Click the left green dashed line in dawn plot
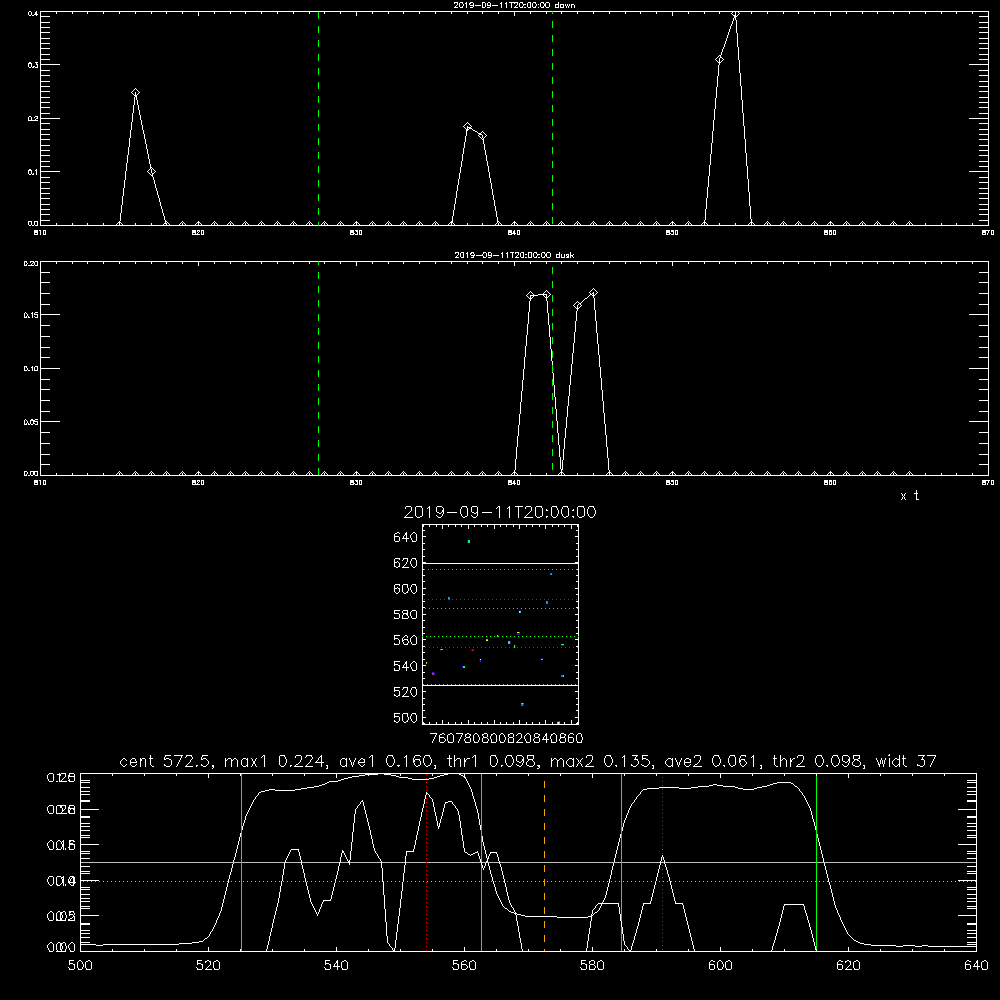1000x1000 pixels. [x=318, y=118]
